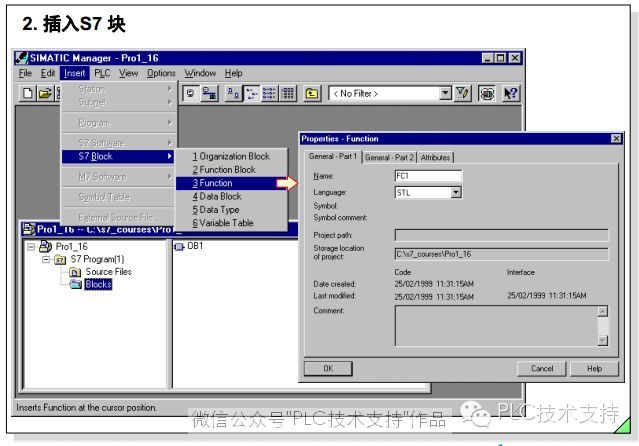The image size is (639, 446).
Task: Select S7 Block in Insert menu
Action: pos(118,157)
